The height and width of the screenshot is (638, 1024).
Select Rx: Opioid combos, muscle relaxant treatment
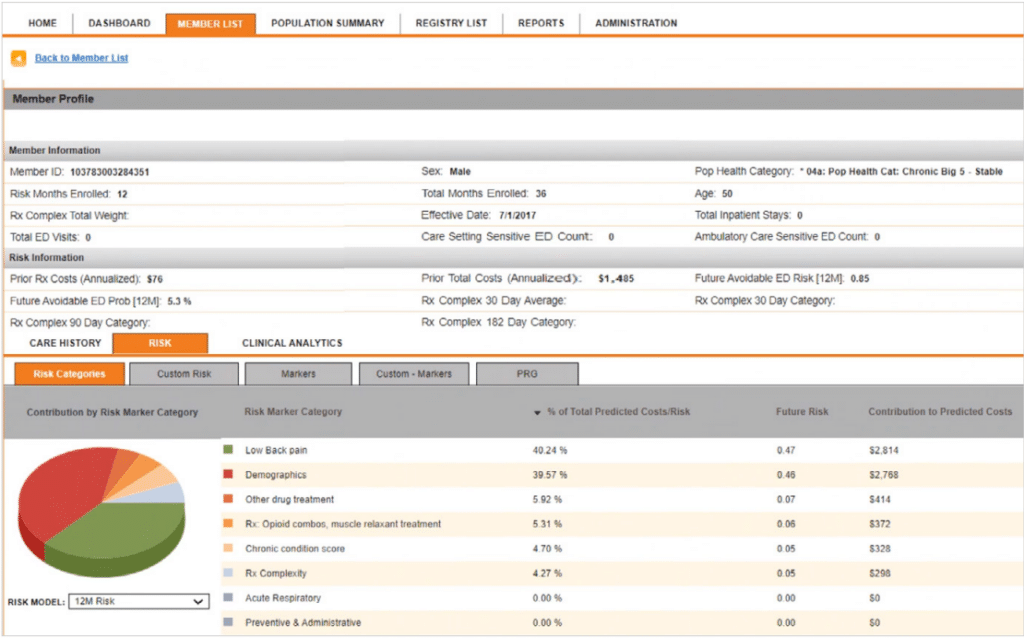343,524
